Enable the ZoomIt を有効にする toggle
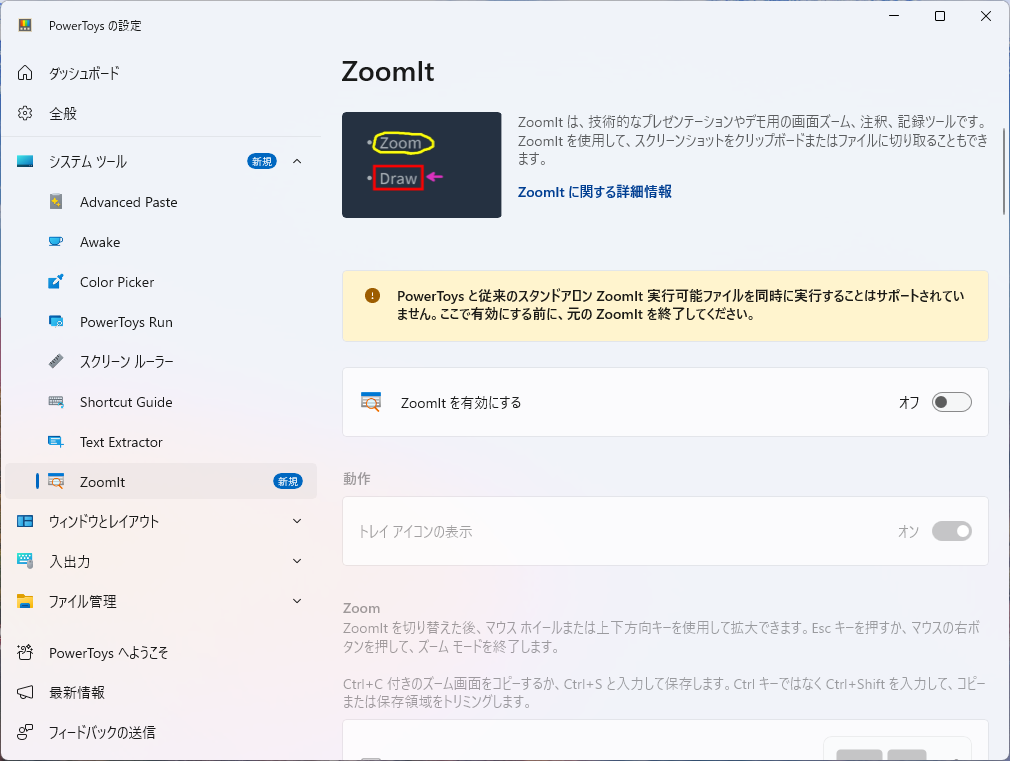The image size is (1010, 761). tap(951, 401)
